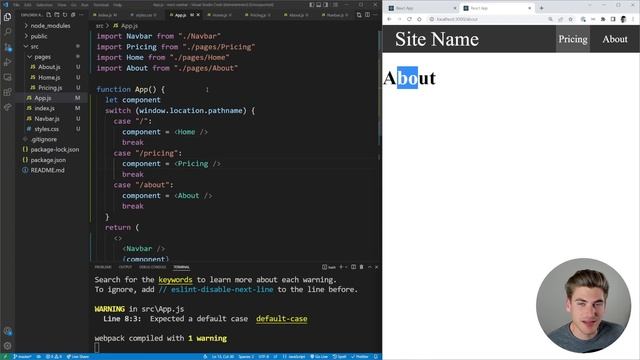Toggle secondary sidebar layout icon in title bar

tap(326, 5)
